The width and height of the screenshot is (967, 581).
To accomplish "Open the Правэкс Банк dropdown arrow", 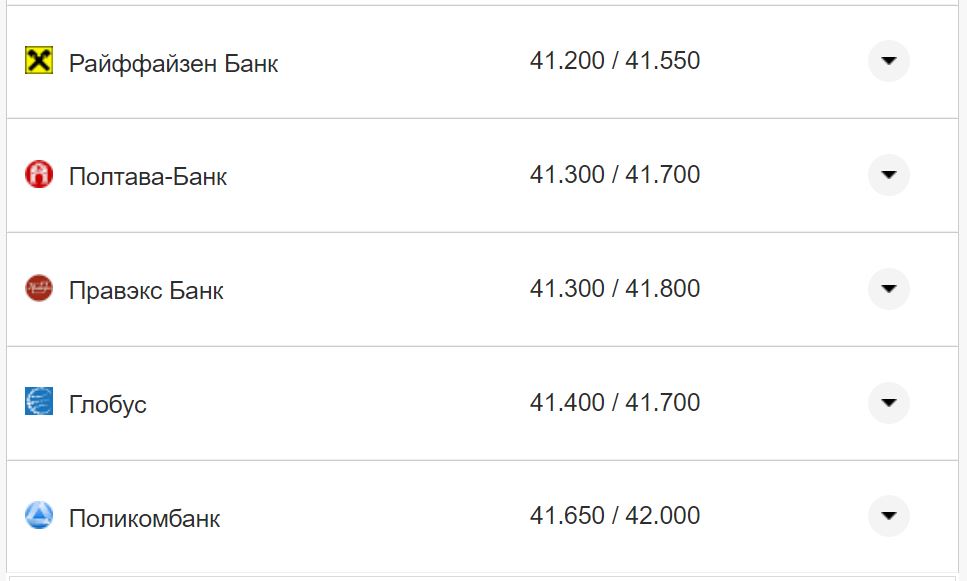I will (x=888, y=289).
